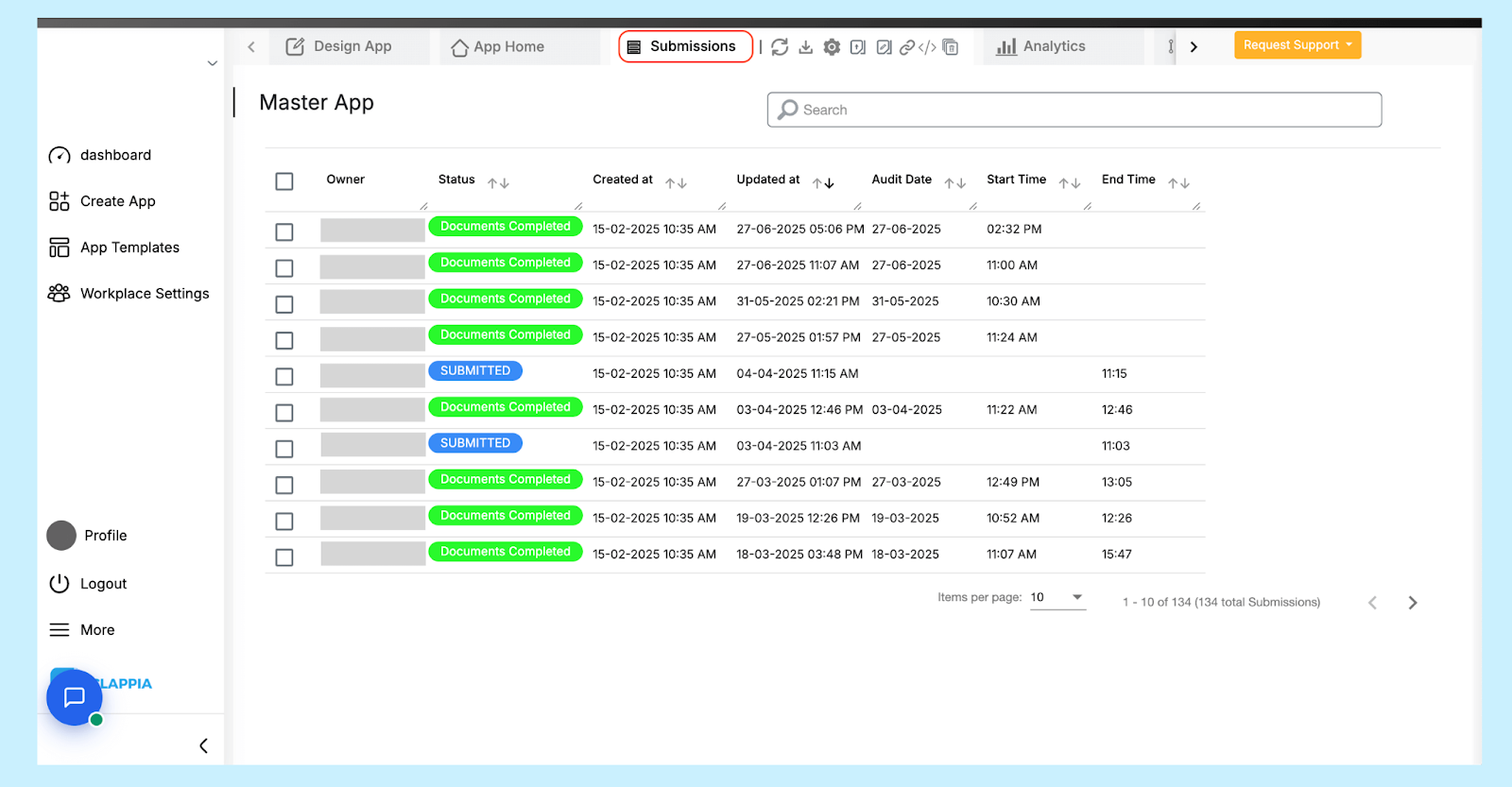Select row updated 19-03-2025 12:26 PM

[284, 522]
